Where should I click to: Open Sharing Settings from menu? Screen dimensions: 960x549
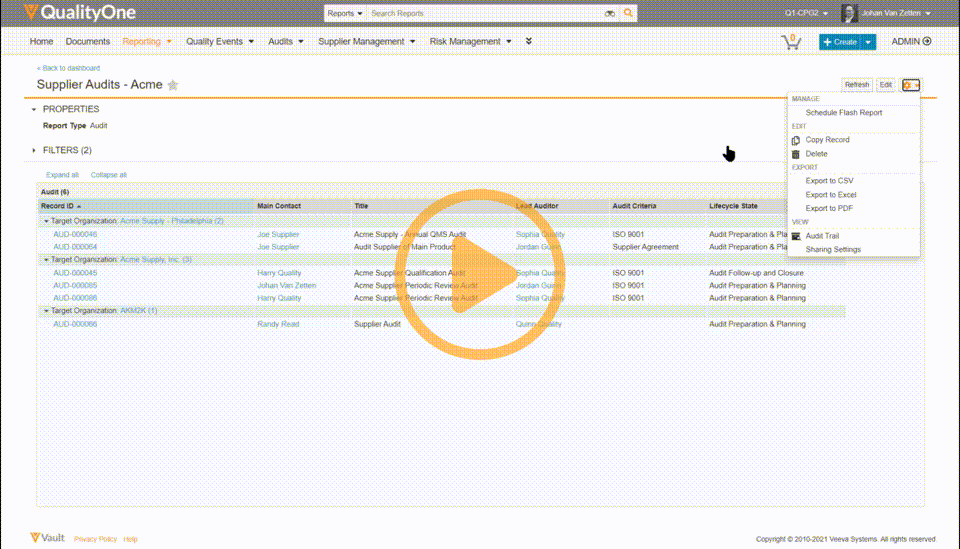click(x=833, y=250)
